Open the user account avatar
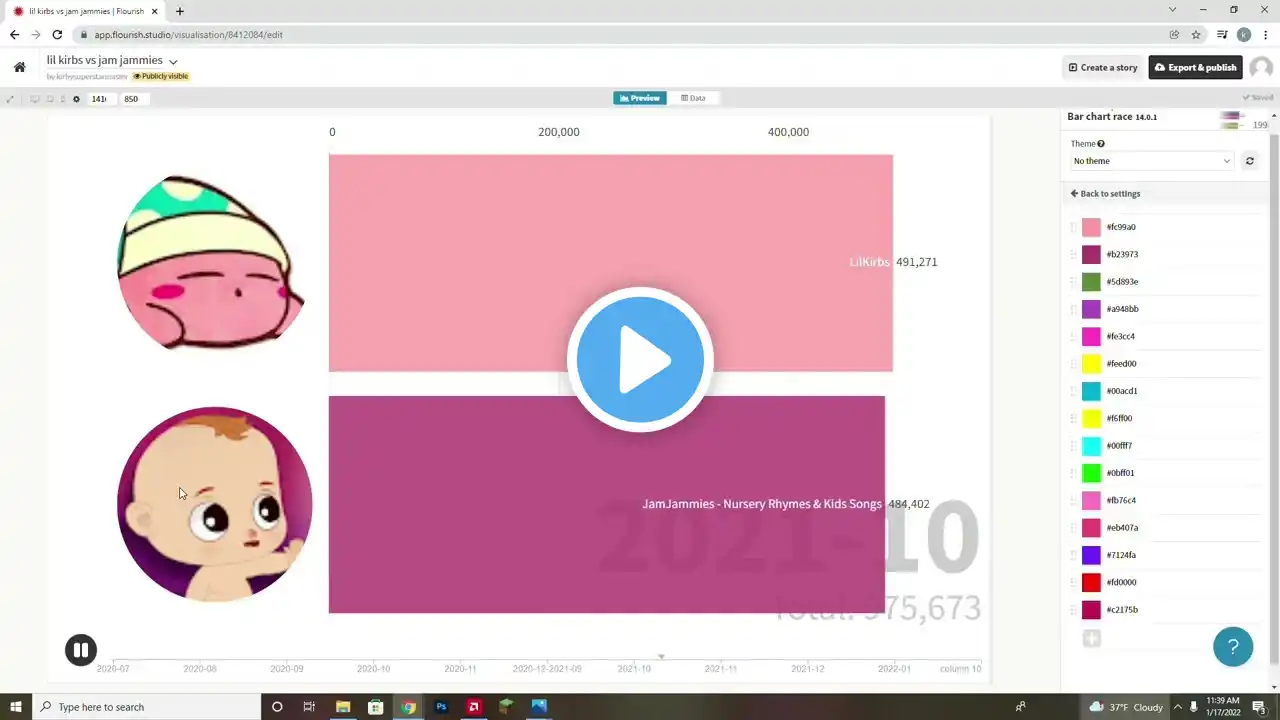The height and width of the screenshot is (720, 1280). tap(1261, 67)
